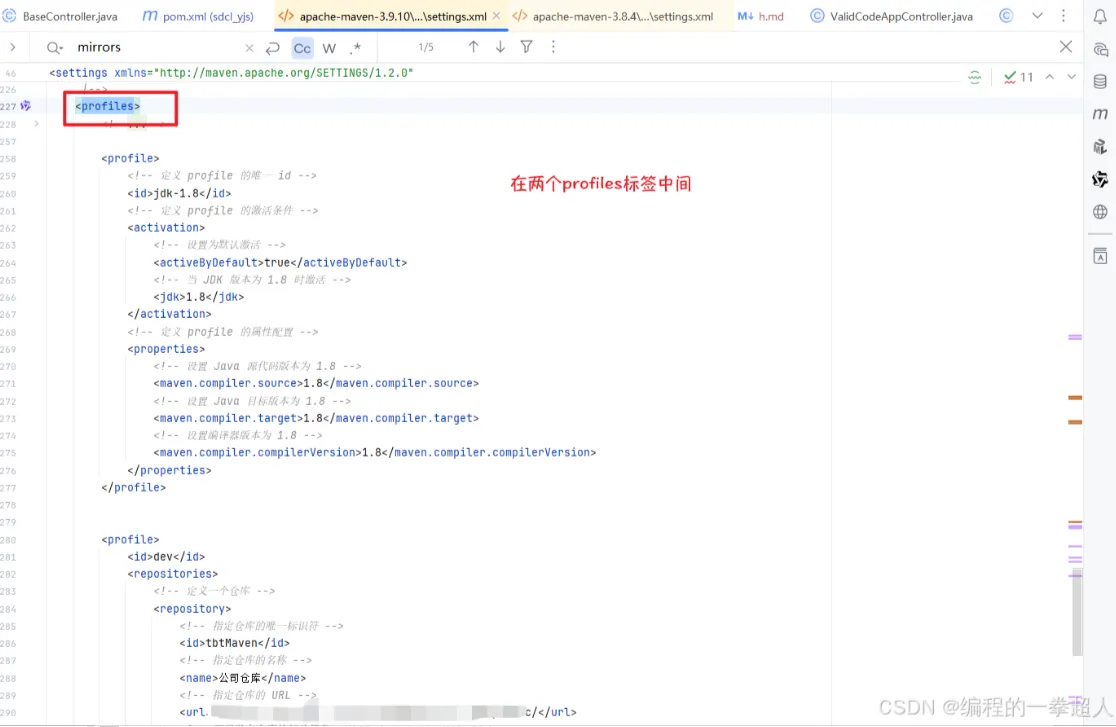Toggle Match Case Cc option
This screenshot has height=727, width=1116.
302,48
